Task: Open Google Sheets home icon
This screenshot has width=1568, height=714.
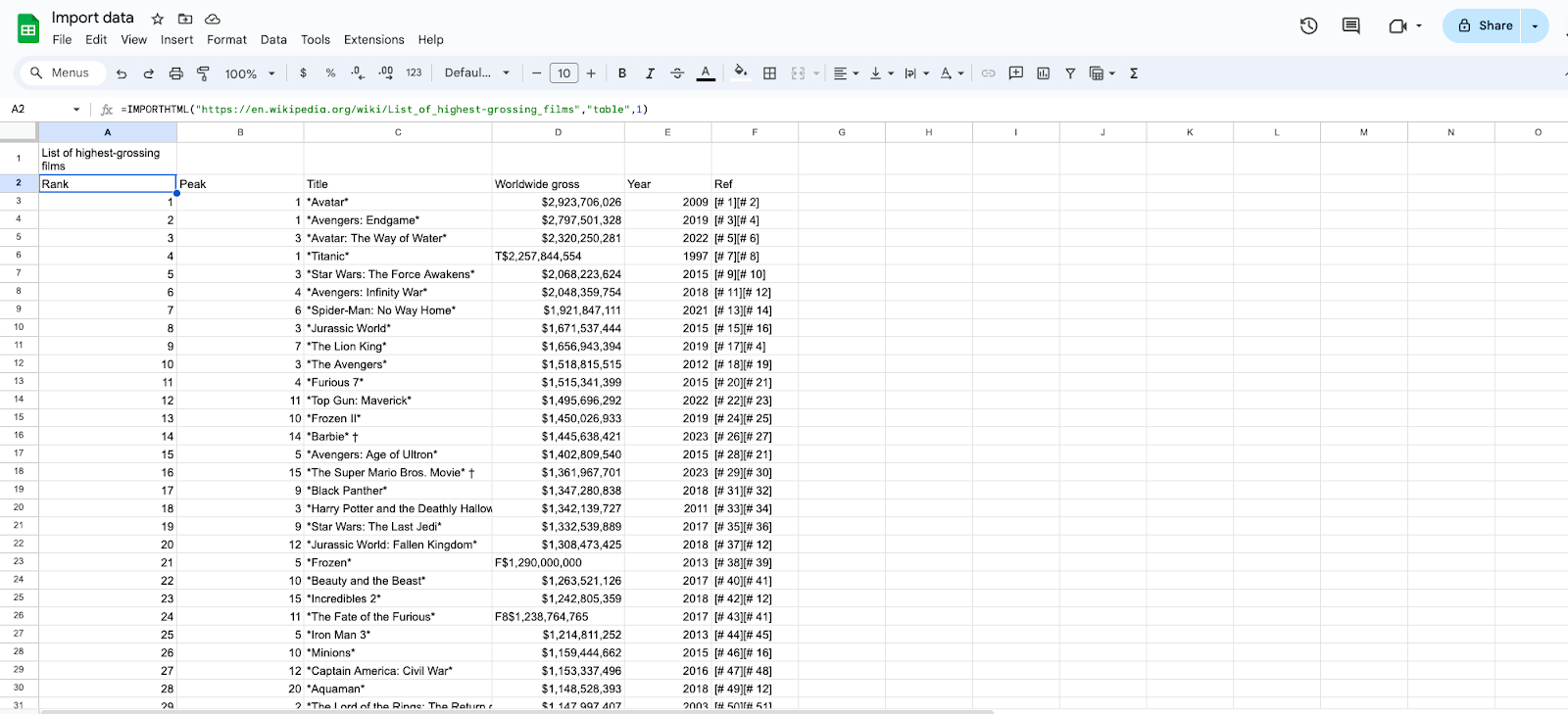Action: (28, 28)
